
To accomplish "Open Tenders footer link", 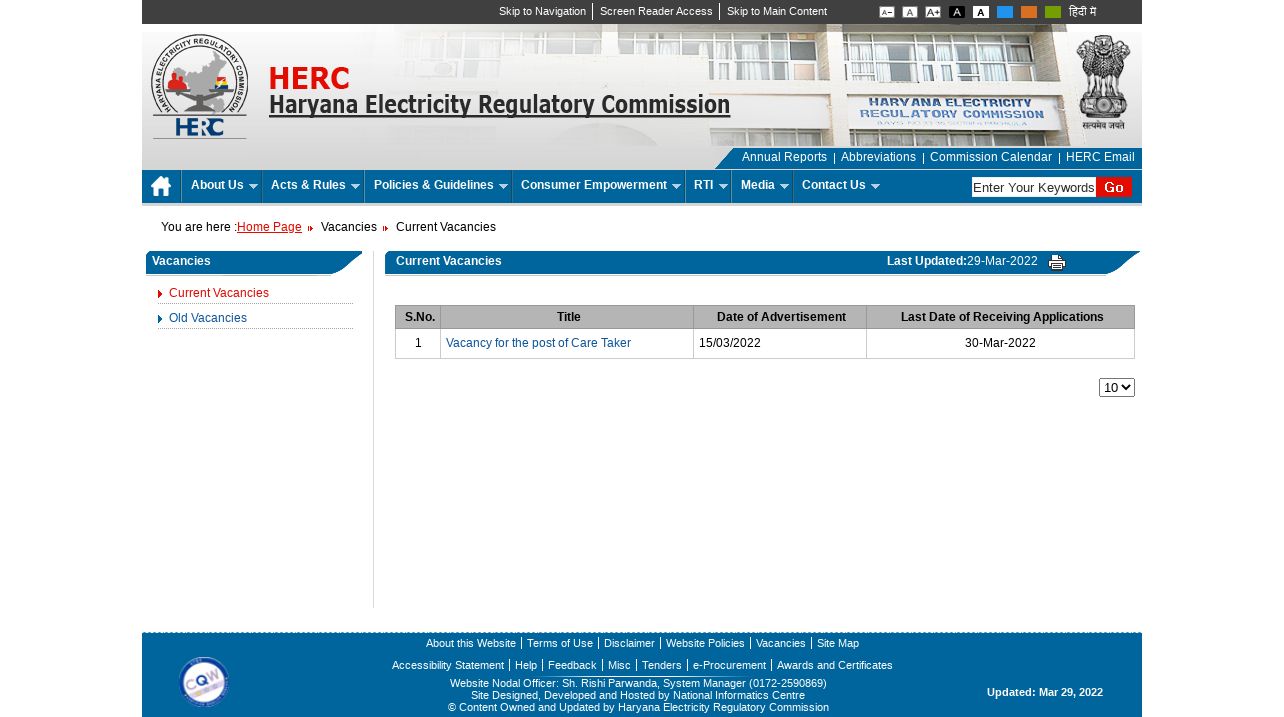I will 662,665.
